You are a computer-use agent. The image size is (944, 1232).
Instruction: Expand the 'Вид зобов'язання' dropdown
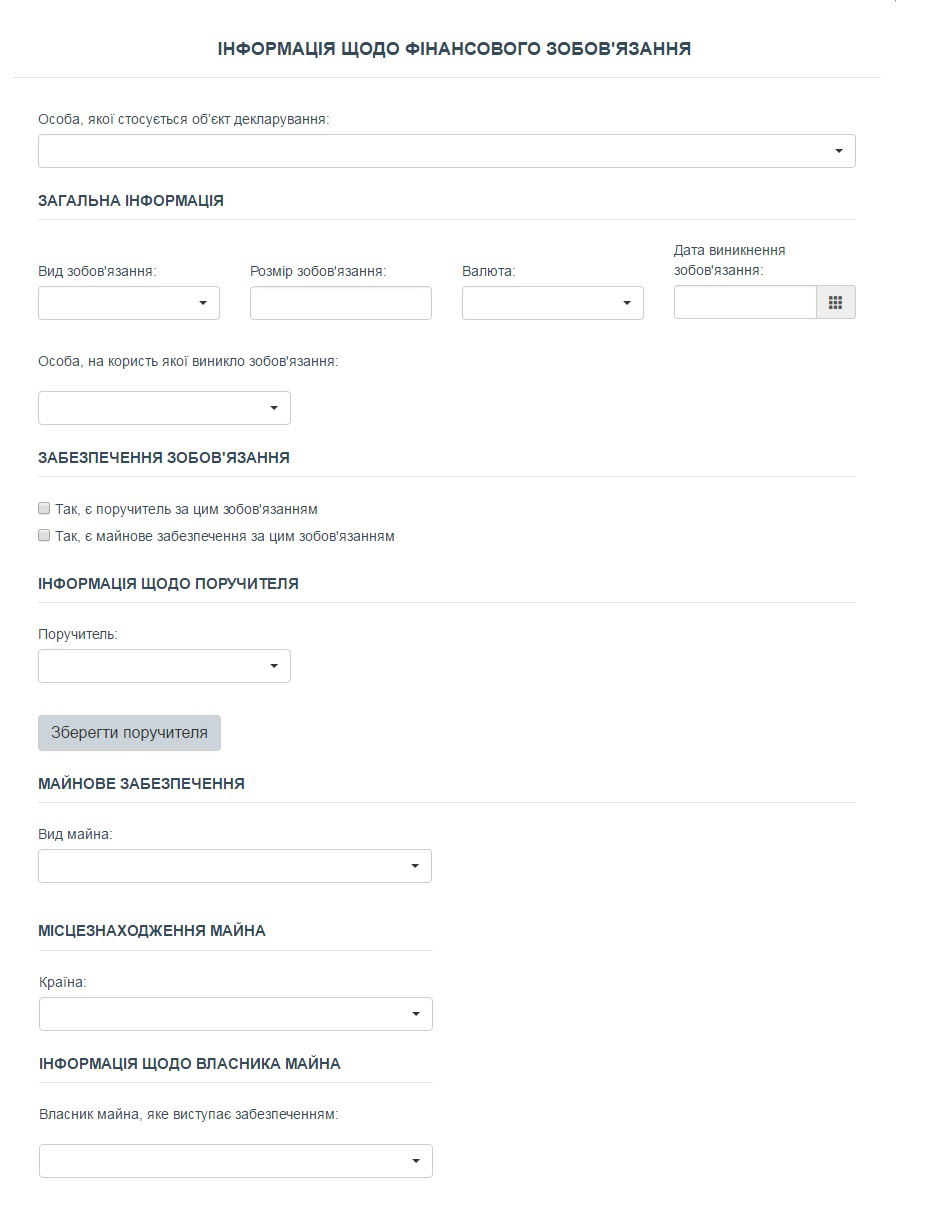click(129, 303)
